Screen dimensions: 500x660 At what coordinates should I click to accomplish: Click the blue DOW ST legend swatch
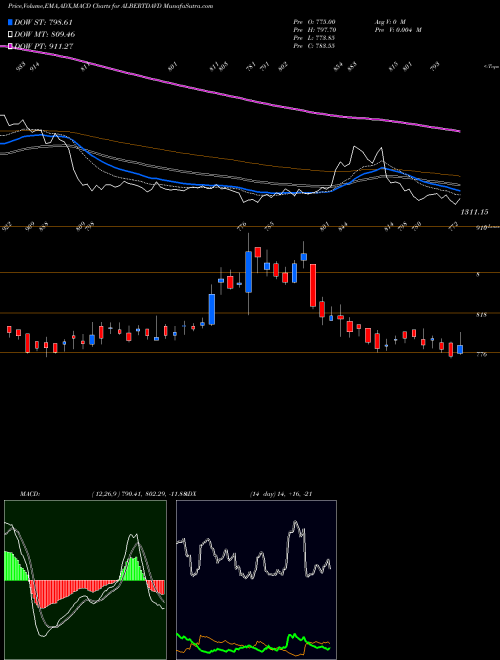[x=10, y=22]
